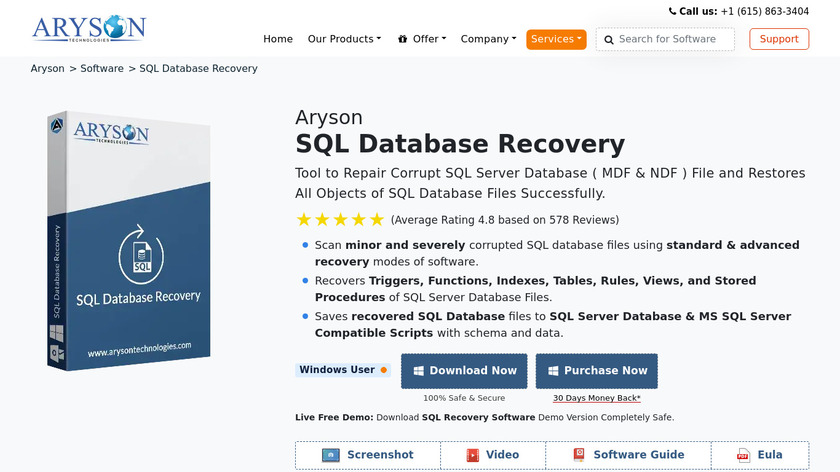
Task: Click the gift icon next to Offer
Action: point(402,39)
